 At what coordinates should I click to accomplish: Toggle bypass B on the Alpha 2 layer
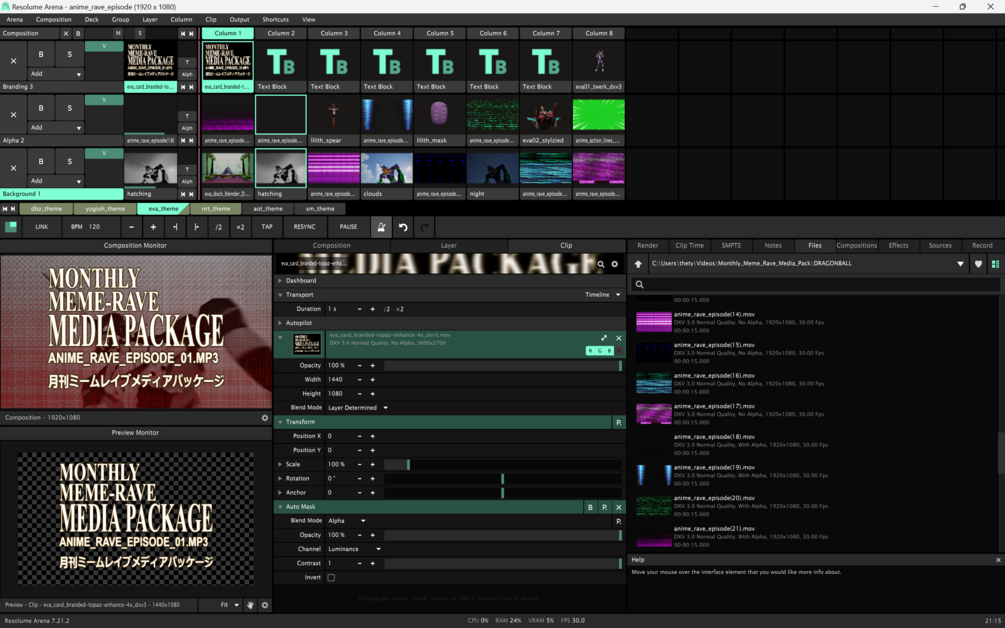(x=41, y=108)
